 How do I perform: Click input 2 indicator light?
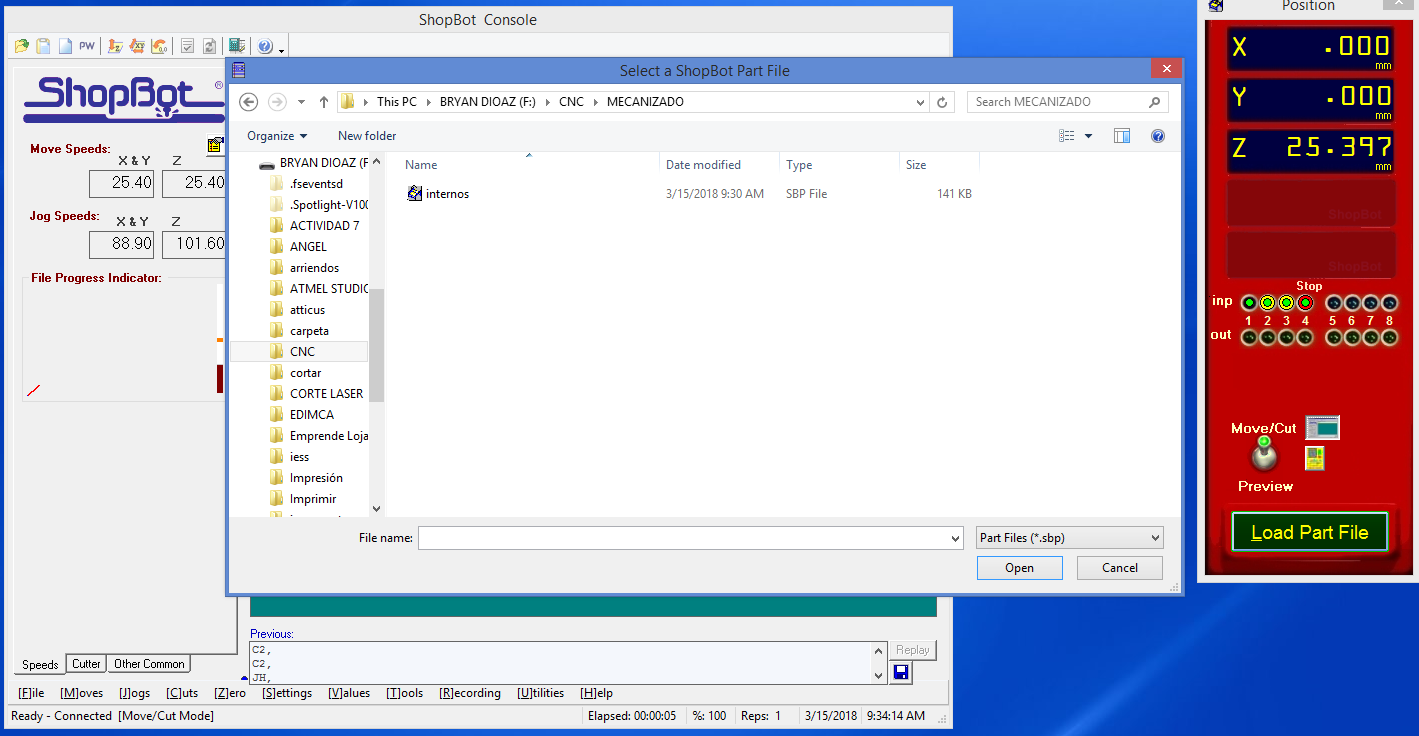tap(1267, 302)
